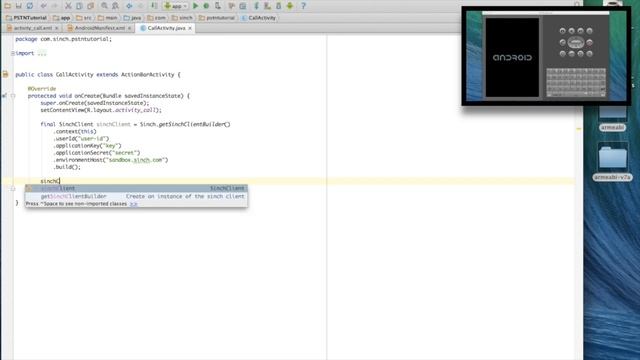Click the fold end marker below onCreate
640x360 pixels.
pos(13,189)
